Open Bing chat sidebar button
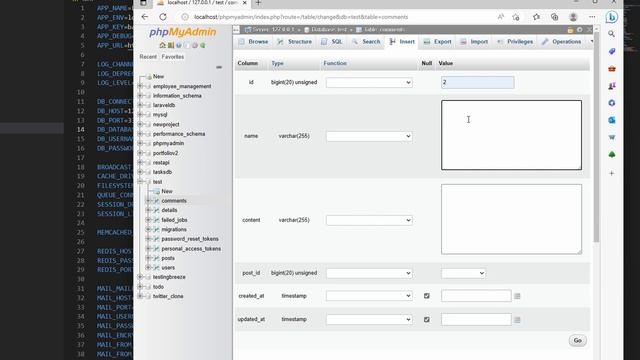This screenshot has height=360, width=640. [611, 17]
